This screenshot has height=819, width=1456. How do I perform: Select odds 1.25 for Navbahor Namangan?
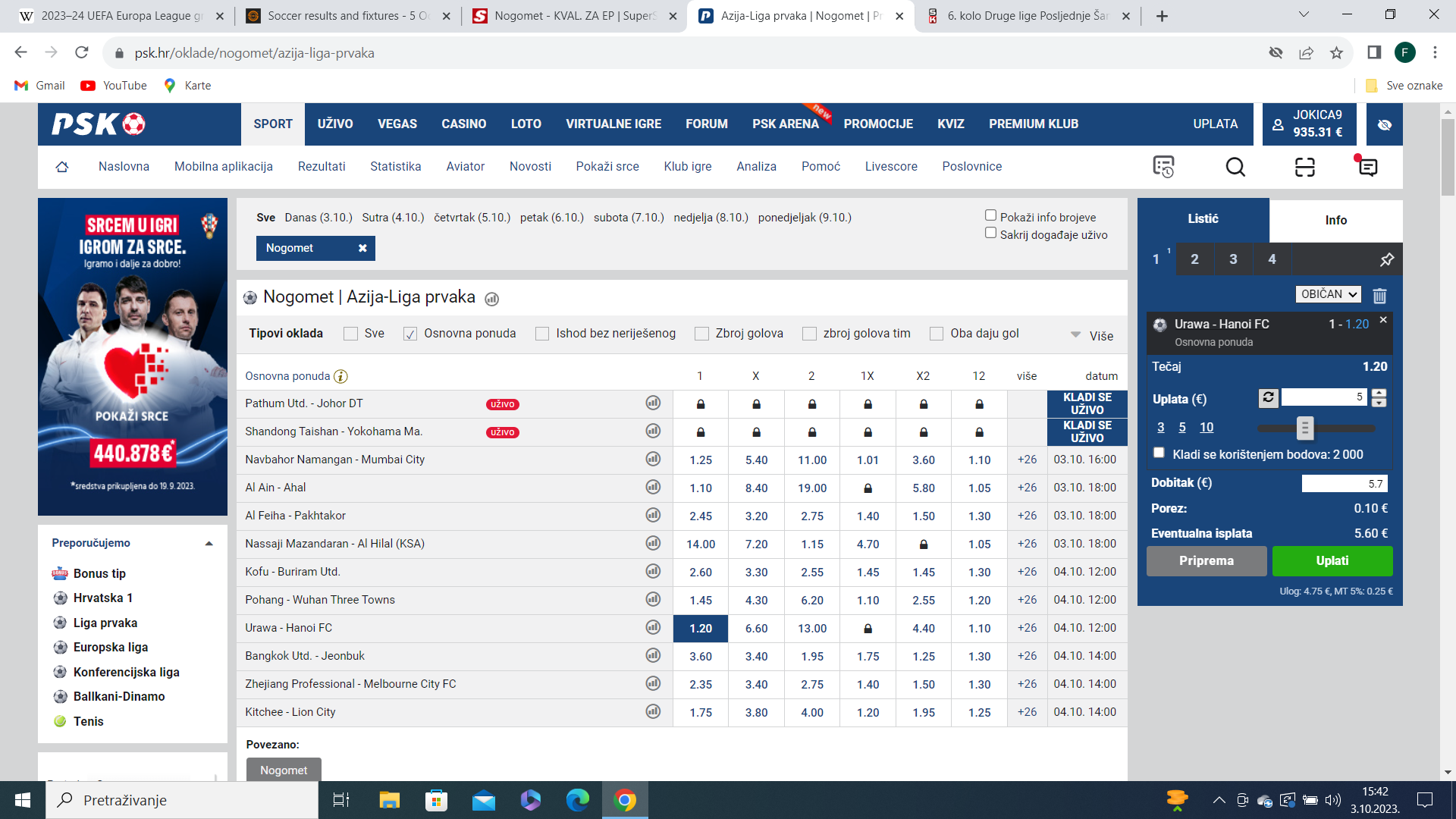(701, 460)
